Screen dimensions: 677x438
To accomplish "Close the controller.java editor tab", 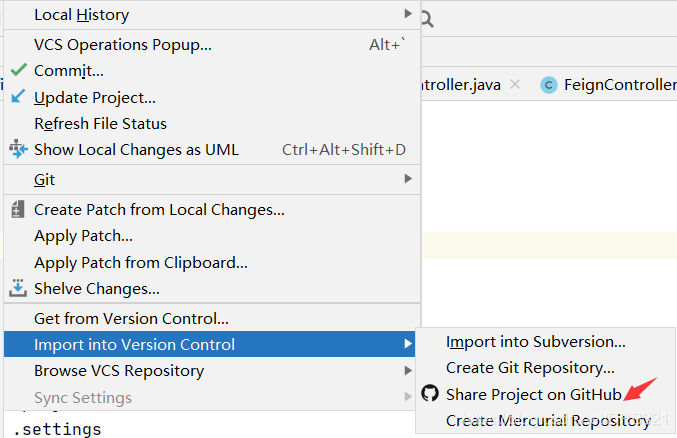I will click(x=514, y=85).
